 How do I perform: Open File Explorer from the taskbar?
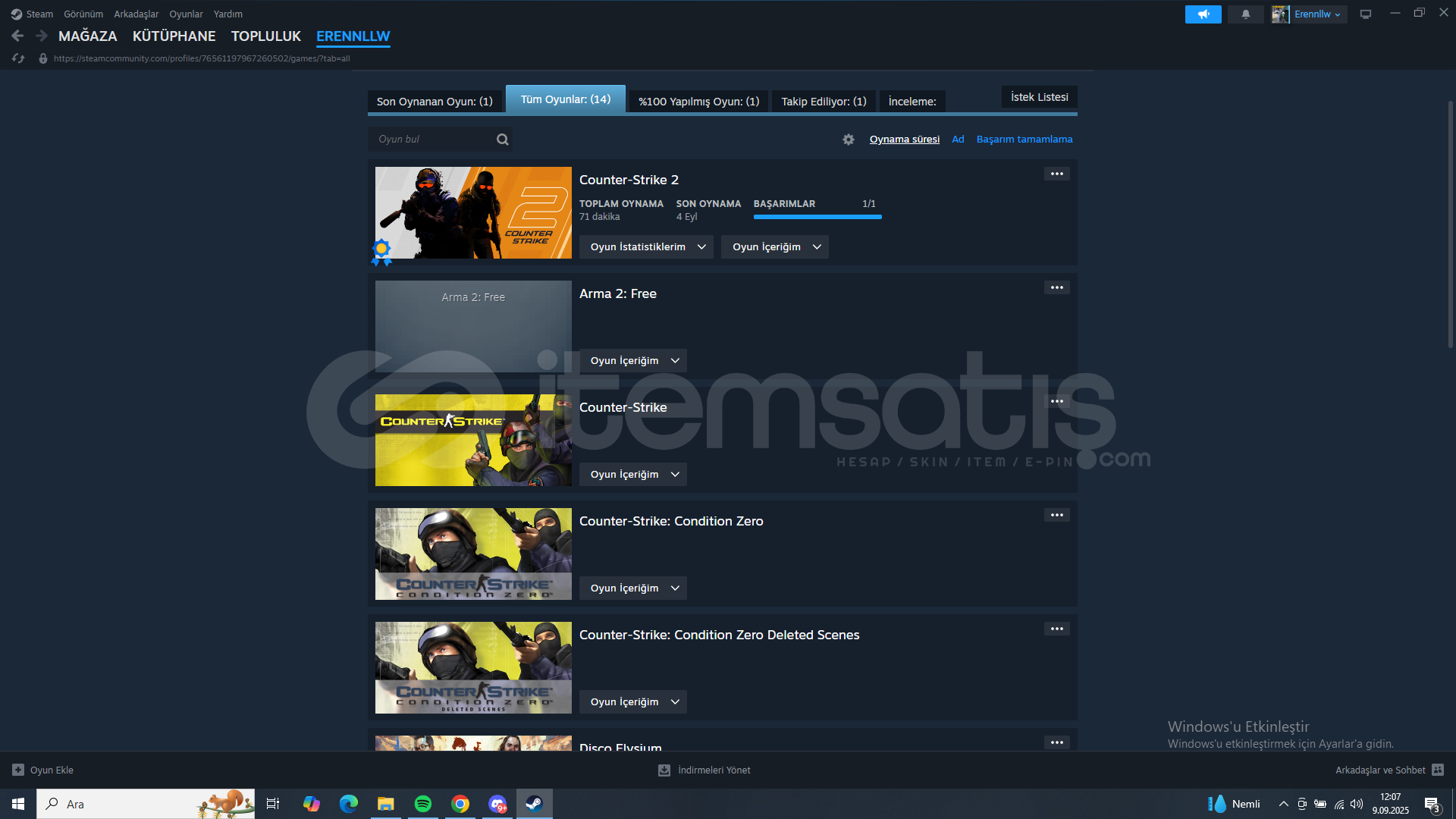coord(386,804)
